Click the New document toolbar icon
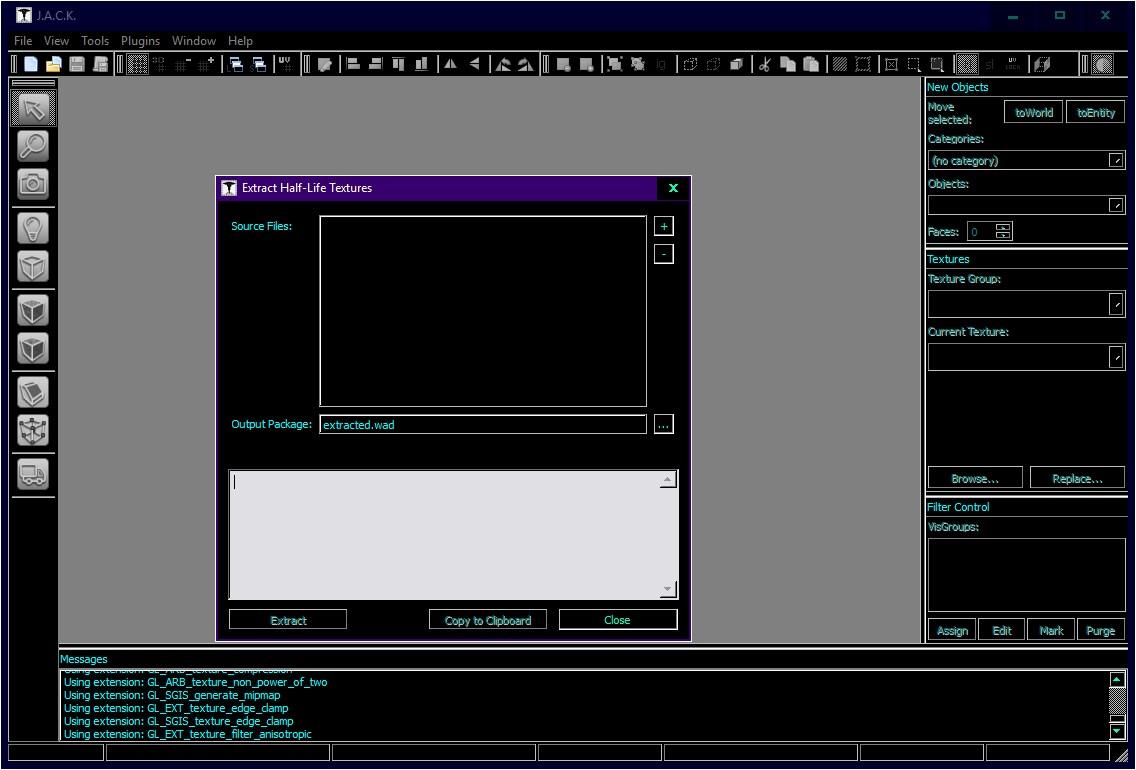The height and width of the screenshot is (770, 1136). [x=30, y=64]
